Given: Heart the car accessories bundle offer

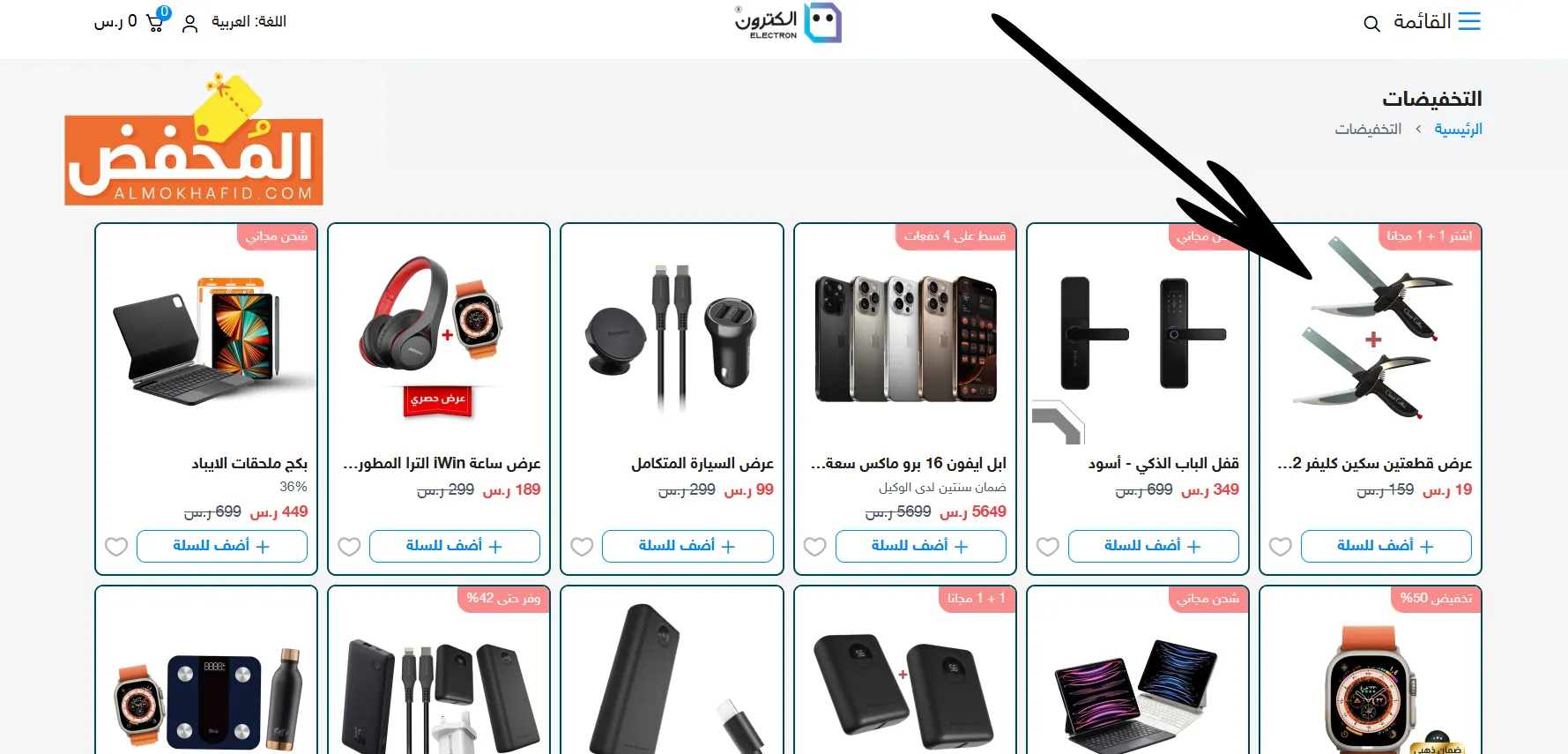Looking at the screenshot, I should click(x=582, y=547).
